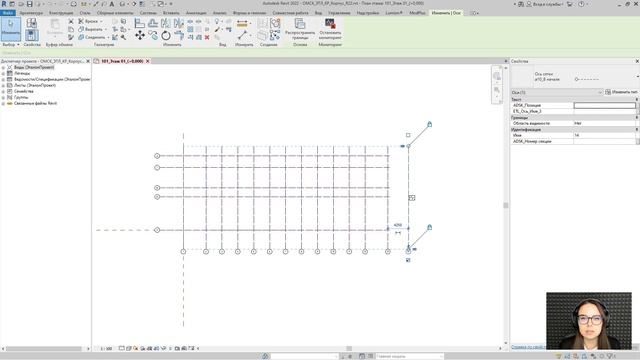Collapse the Идентификация properties section
This screenshot has height=360, width=640.
pos(636,129)
